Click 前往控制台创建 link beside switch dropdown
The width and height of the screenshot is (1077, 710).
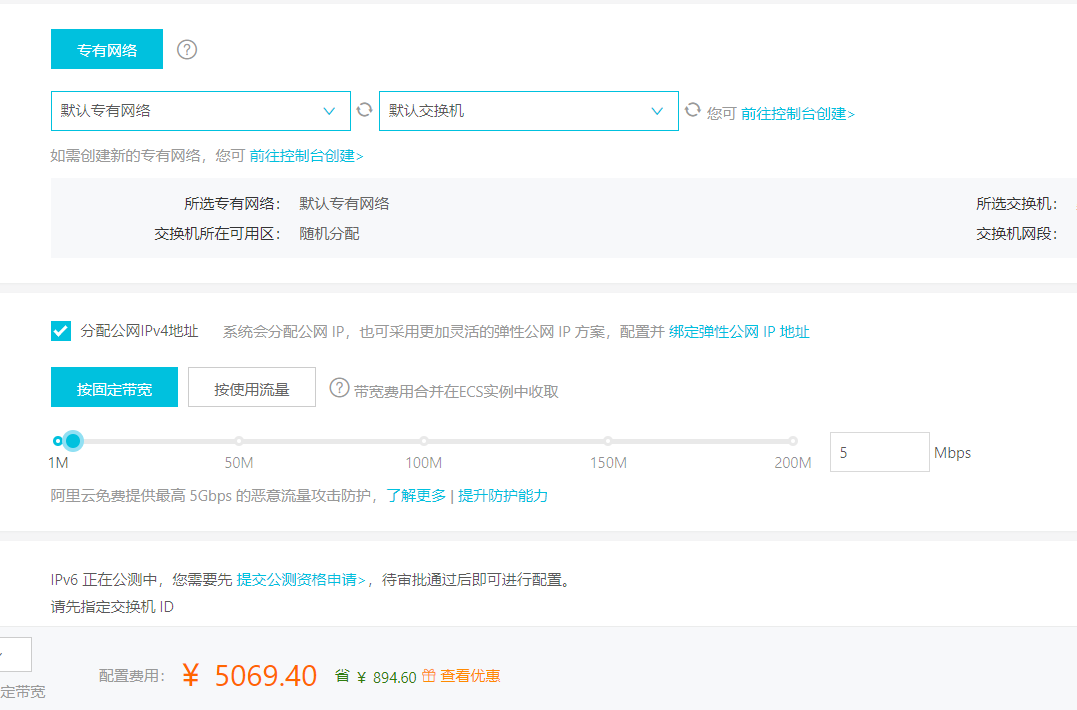(797, 114)
